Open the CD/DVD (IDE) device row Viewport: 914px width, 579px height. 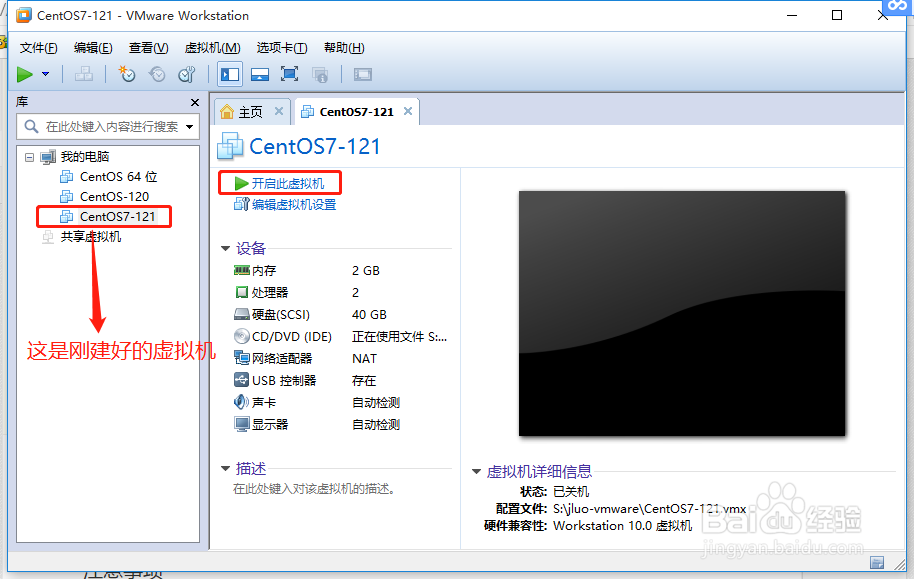tap(342, 336)
